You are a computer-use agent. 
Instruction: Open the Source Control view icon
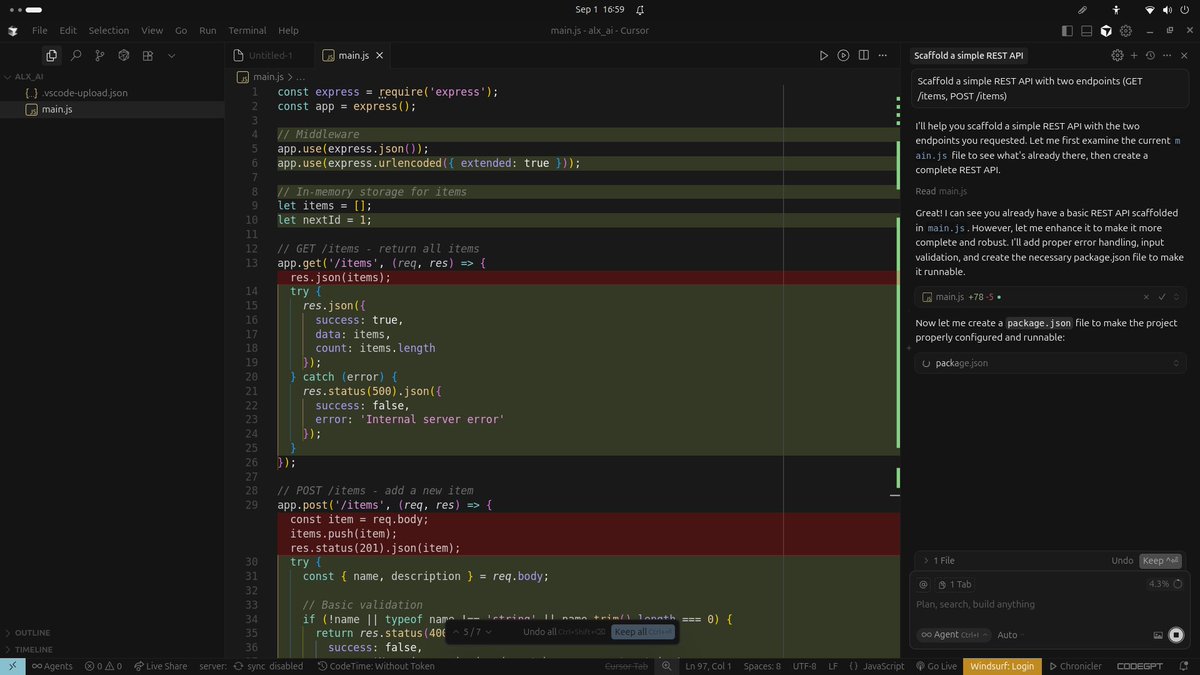pyautogui.click(x=99, y=56)
